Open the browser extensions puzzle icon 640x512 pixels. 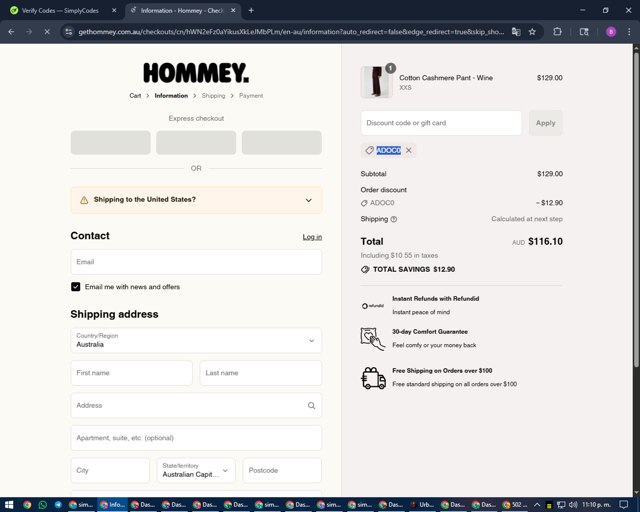click(557, 31)
